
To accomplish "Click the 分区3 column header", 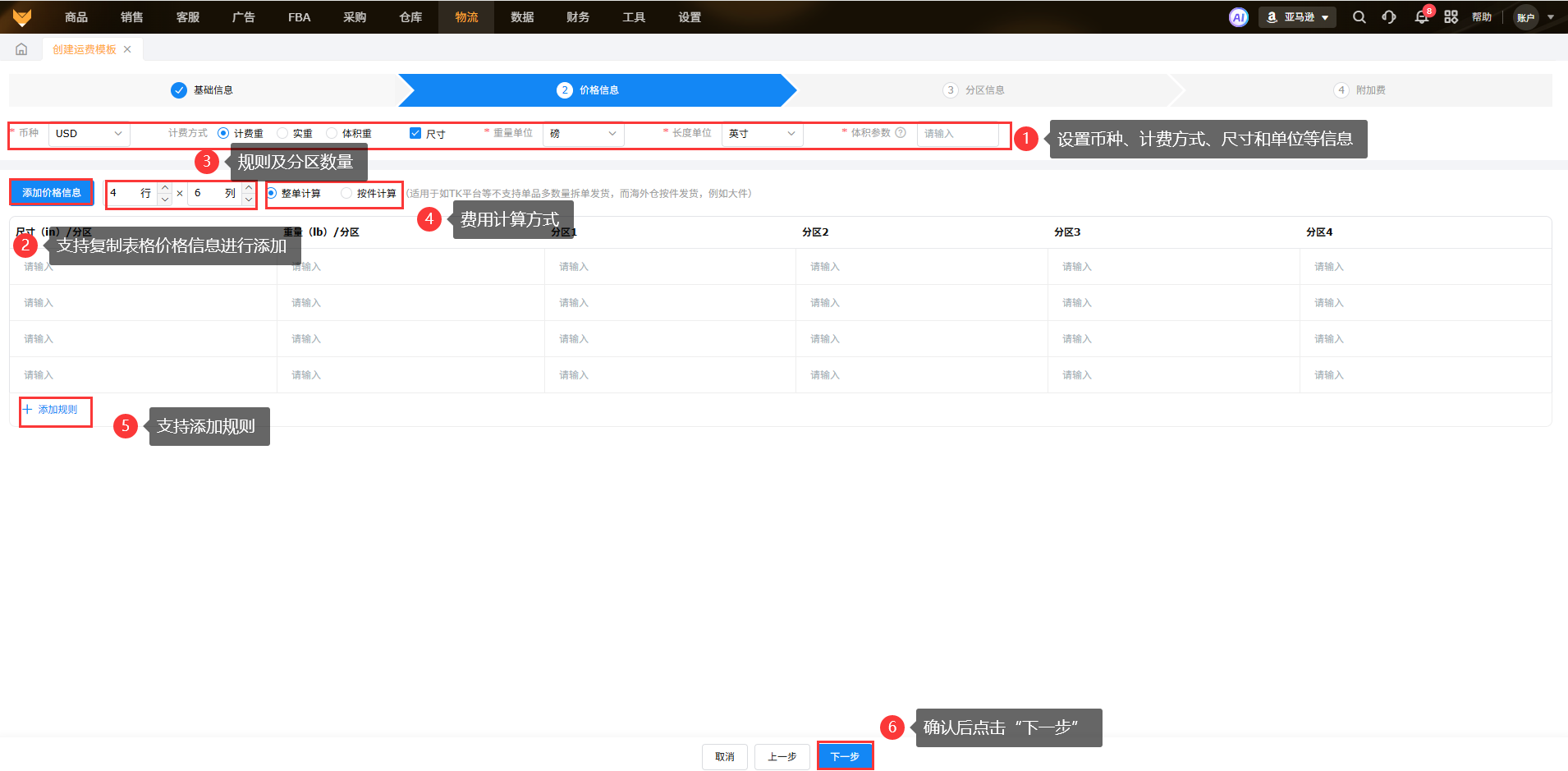I will (x=1067, y=232).
